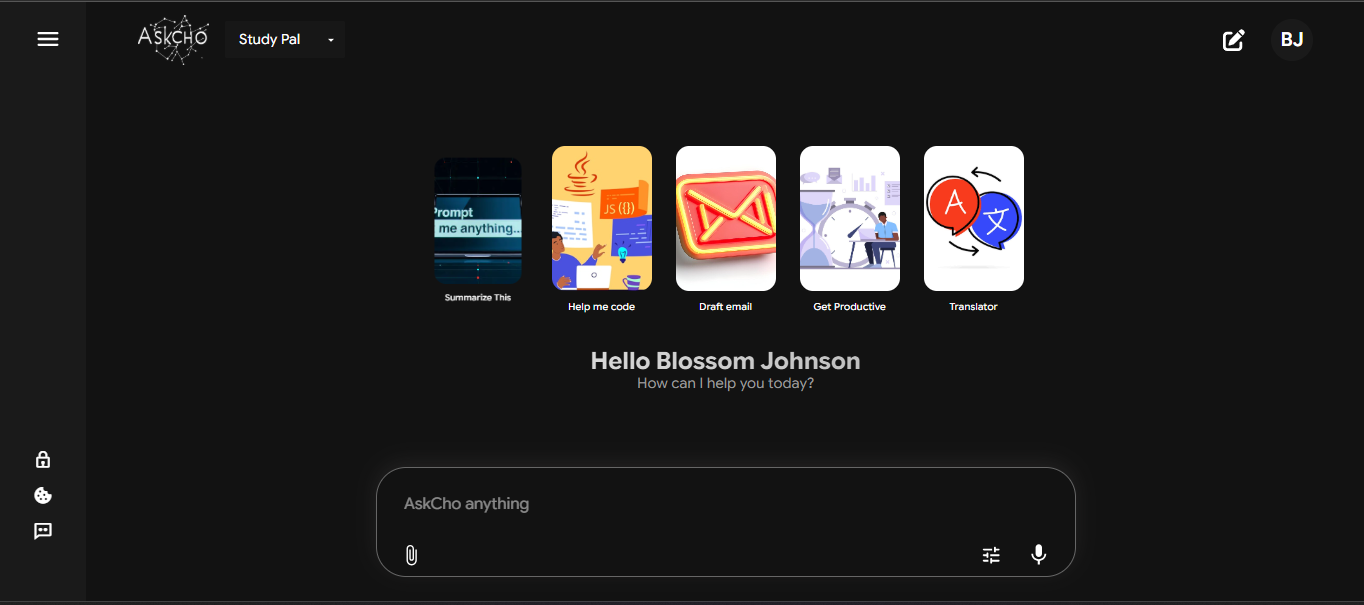The height and width of the screenshot is (605, 1364).
Task: Click the "Translator" text label
Action: [974, 307]
